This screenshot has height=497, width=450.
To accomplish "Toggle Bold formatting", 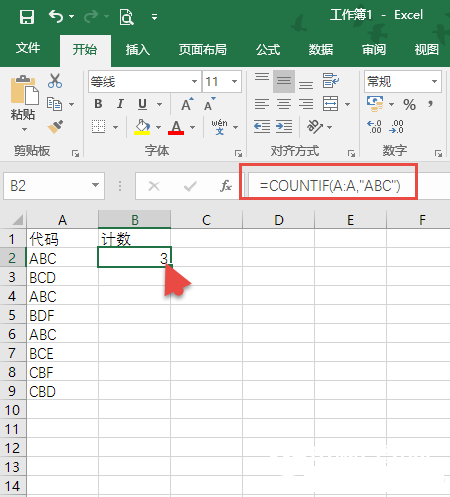I will (98, 104).
